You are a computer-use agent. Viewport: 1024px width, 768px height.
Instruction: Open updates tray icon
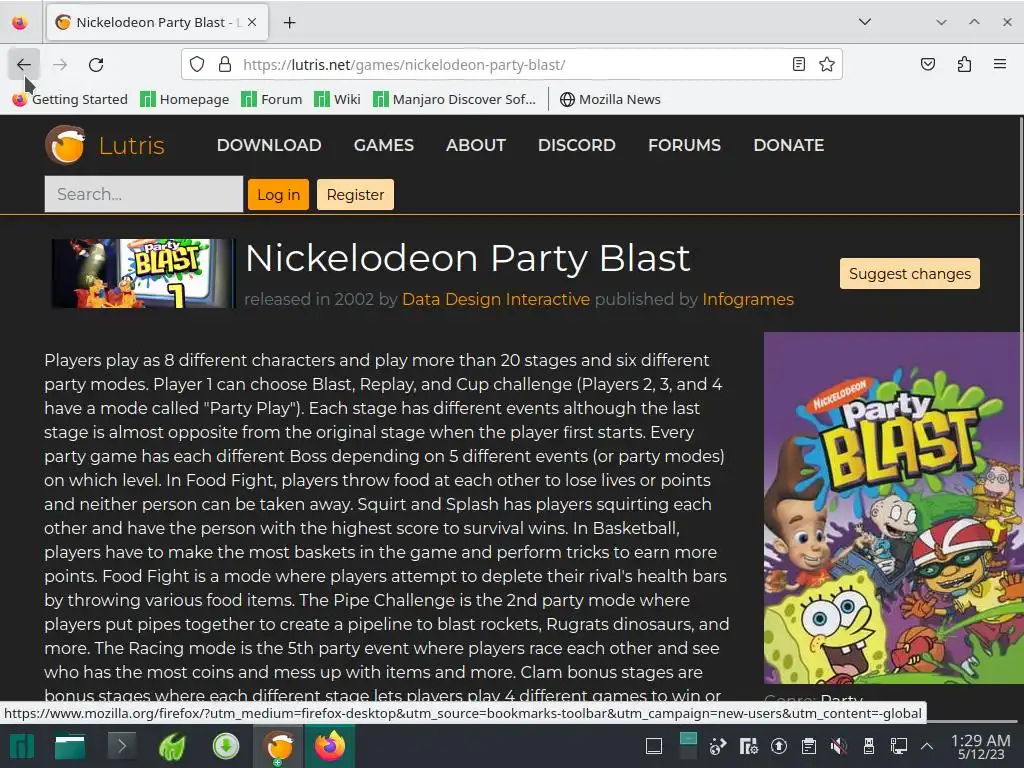pyautogui.click(x=778, y=746)
